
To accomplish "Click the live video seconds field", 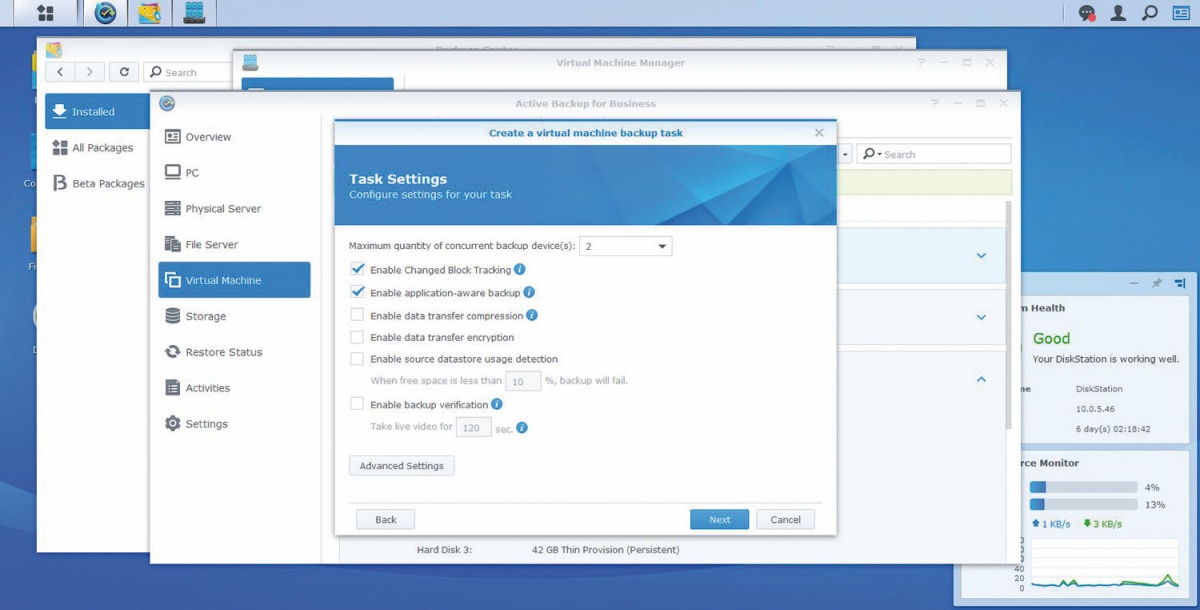I will (473, 428).
